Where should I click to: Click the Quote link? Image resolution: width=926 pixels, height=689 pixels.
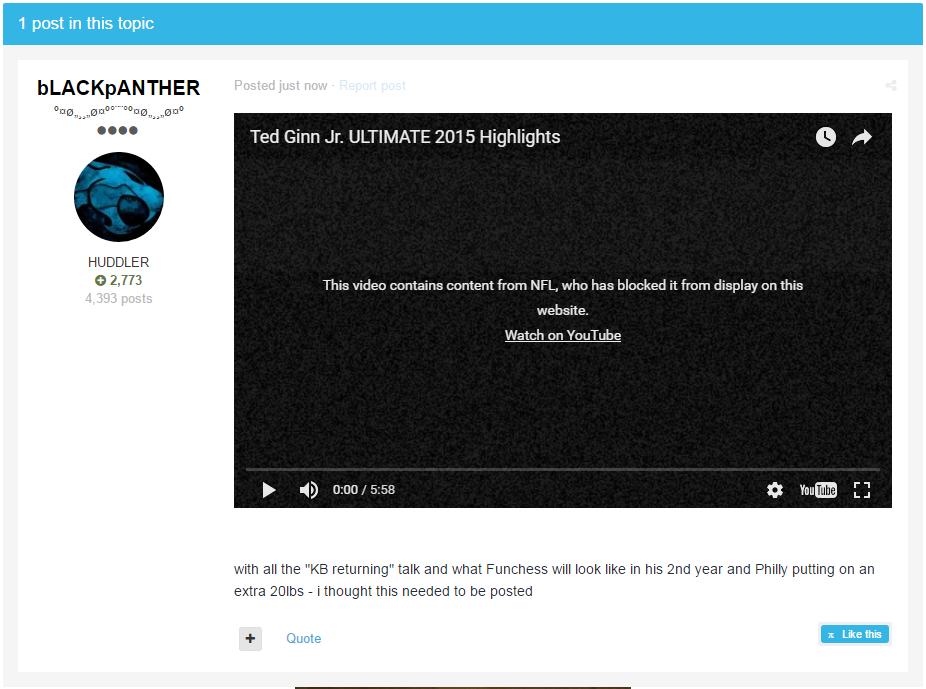303,638
